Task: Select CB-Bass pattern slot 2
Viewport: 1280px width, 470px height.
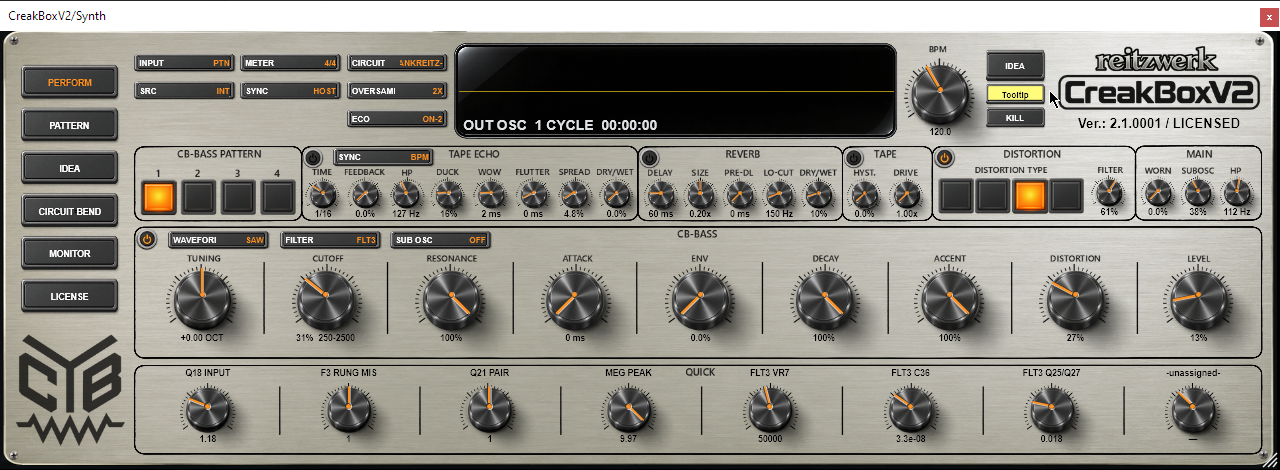Action: 198,197
